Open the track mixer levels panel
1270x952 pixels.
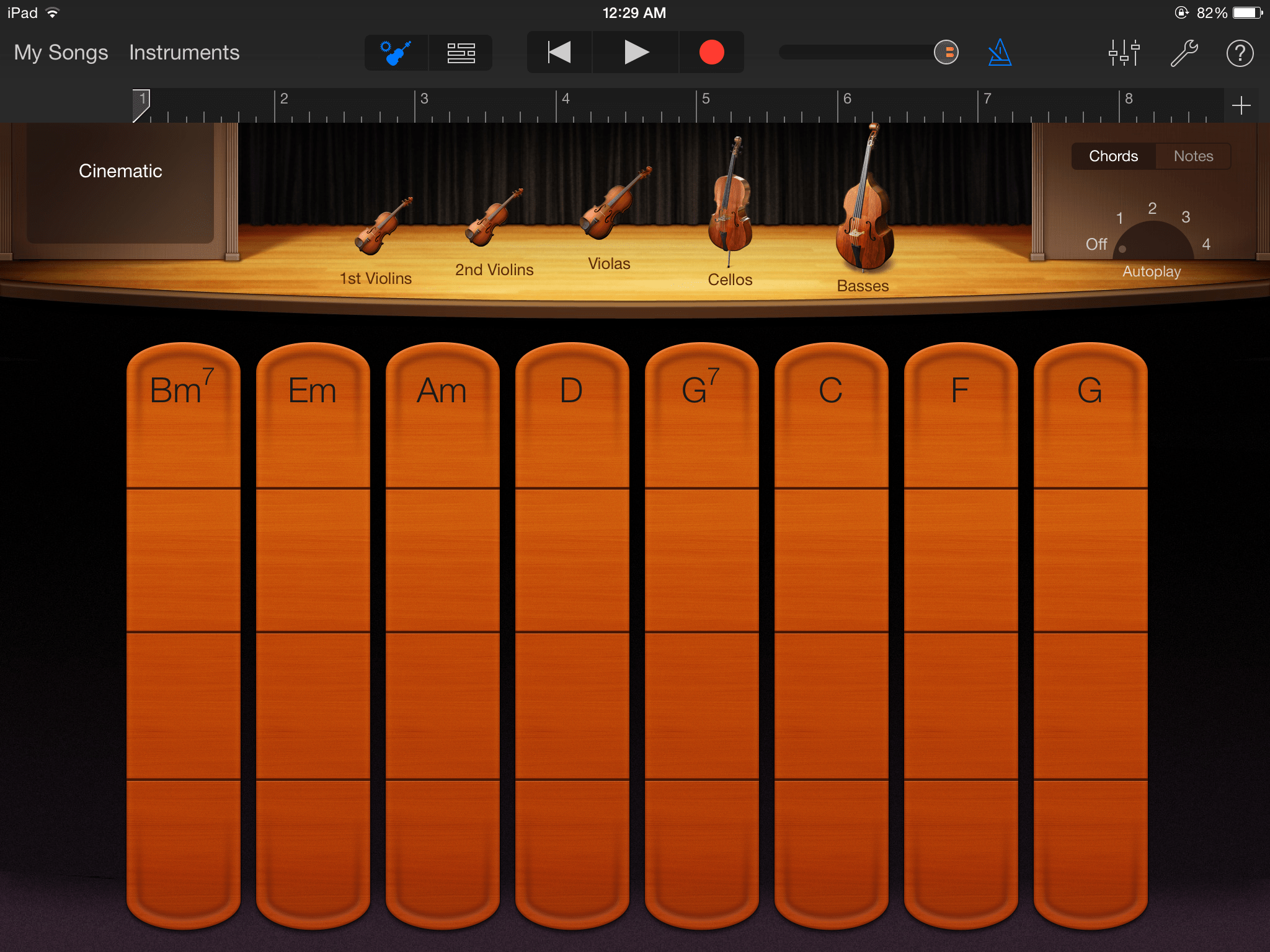(x=1125, y=53)
